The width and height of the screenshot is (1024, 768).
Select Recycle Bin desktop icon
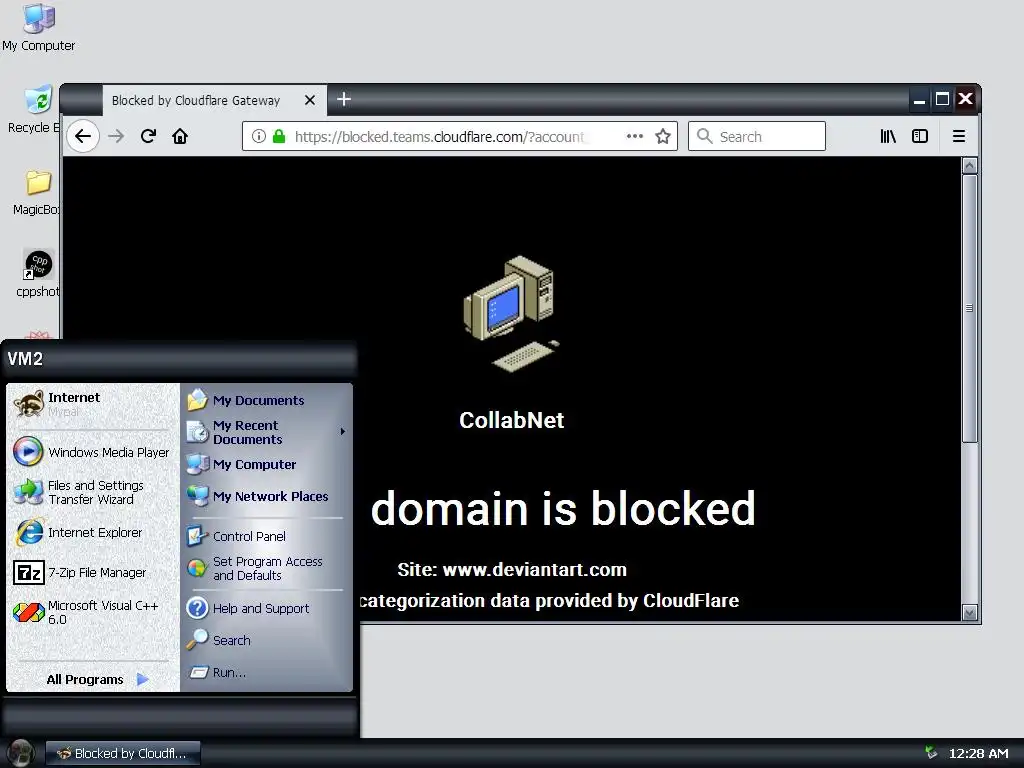[34, 109]
